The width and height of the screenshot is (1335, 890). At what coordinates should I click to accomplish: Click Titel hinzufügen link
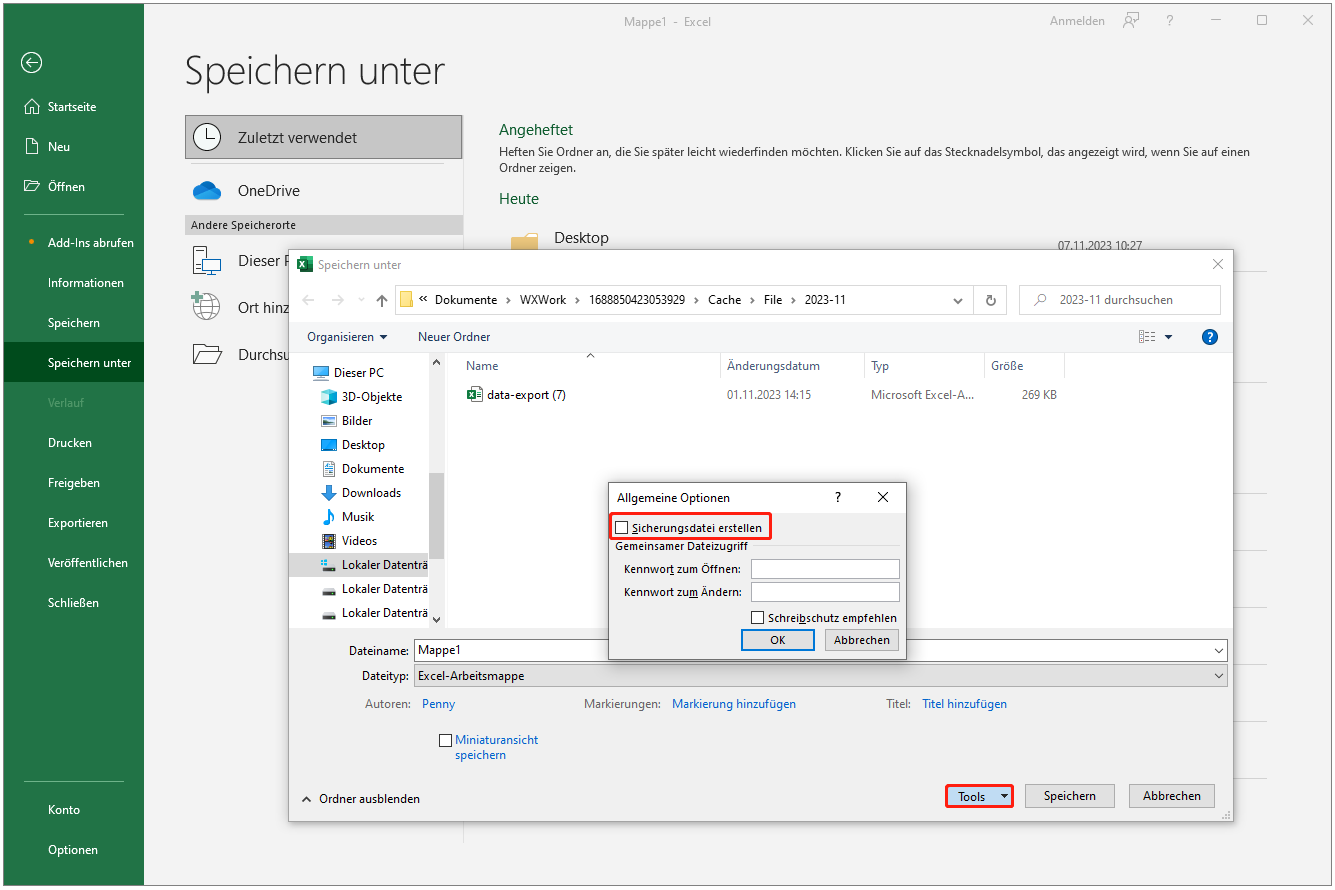coord(964,704)
